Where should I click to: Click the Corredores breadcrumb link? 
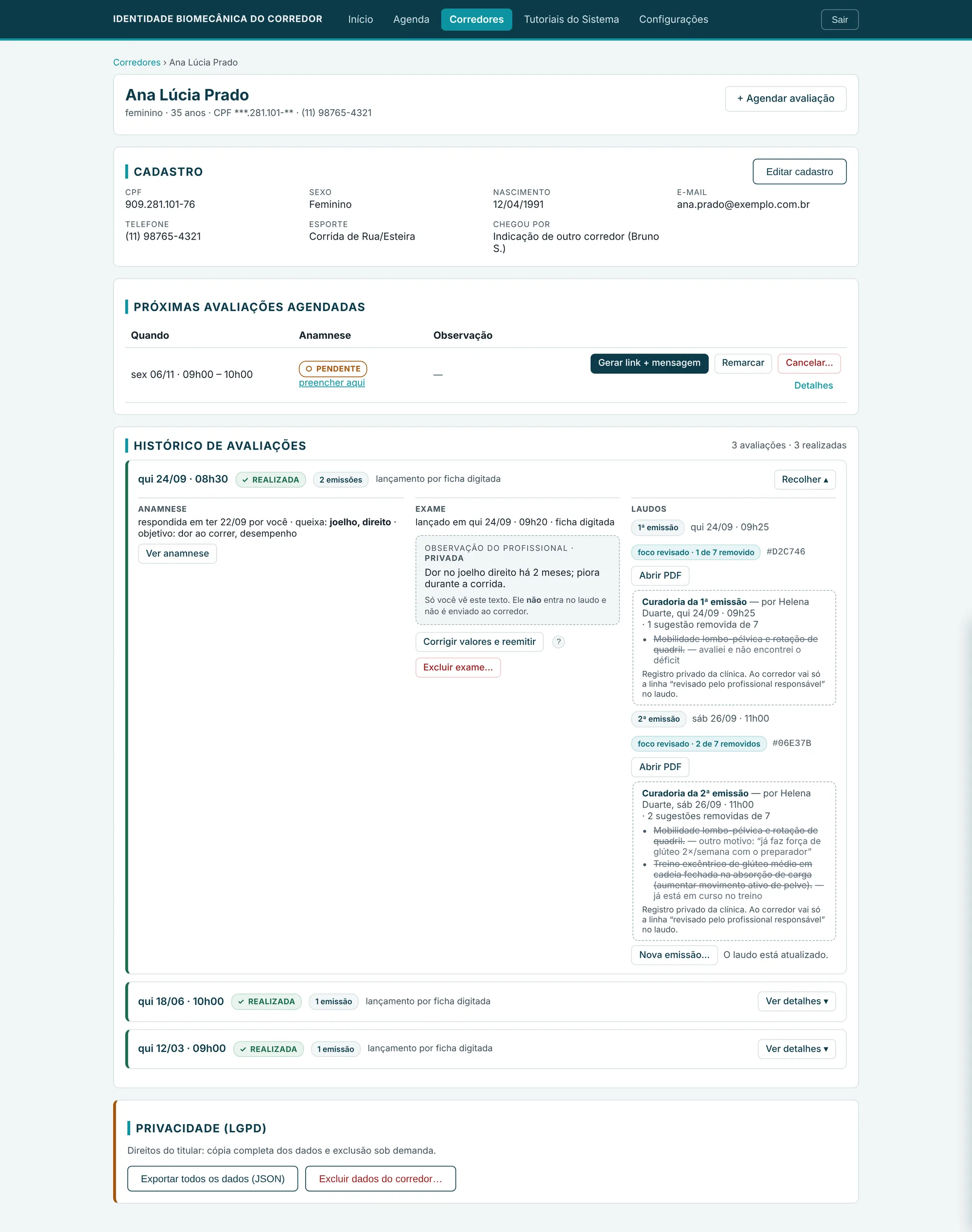[137, 62]
